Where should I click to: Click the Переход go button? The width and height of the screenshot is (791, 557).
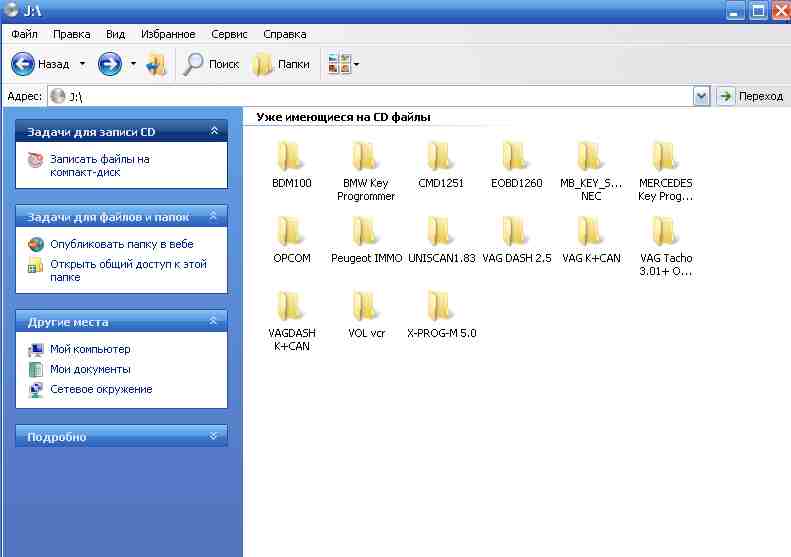tap(751, 96)
